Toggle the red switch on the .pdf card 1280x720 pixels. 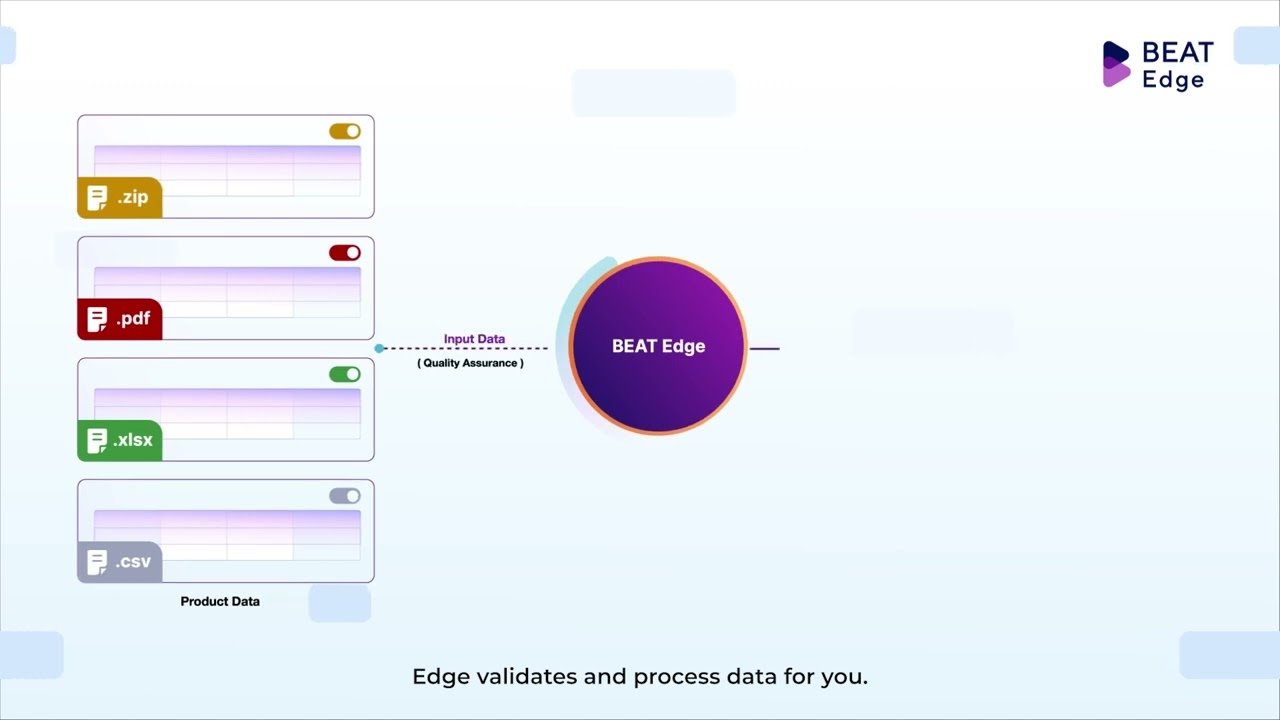(x=345, y=253)
